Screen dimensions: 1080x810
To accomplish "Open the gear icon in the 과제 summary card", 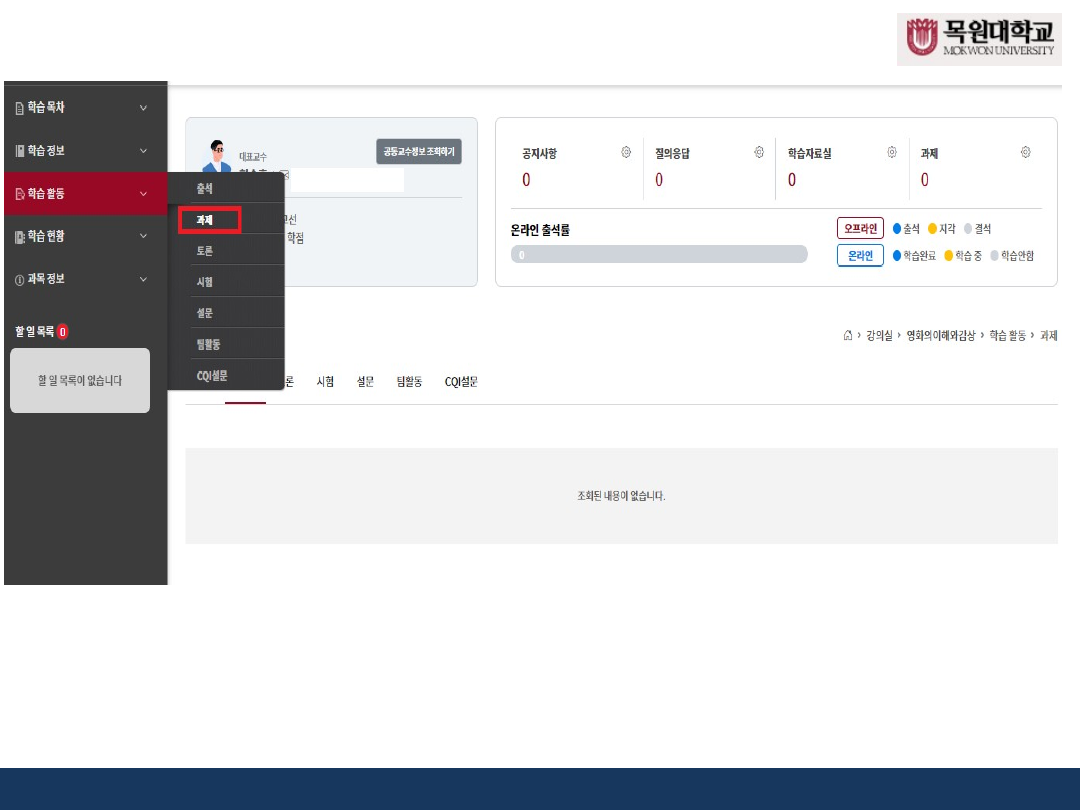I will (1025, 152).
